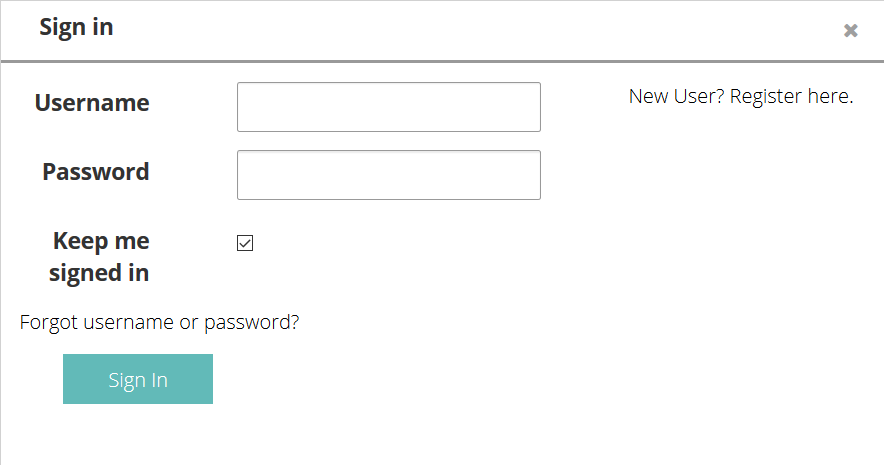Start account recovery via the Forgot link
884x465 pixels.
click(160, 323)
